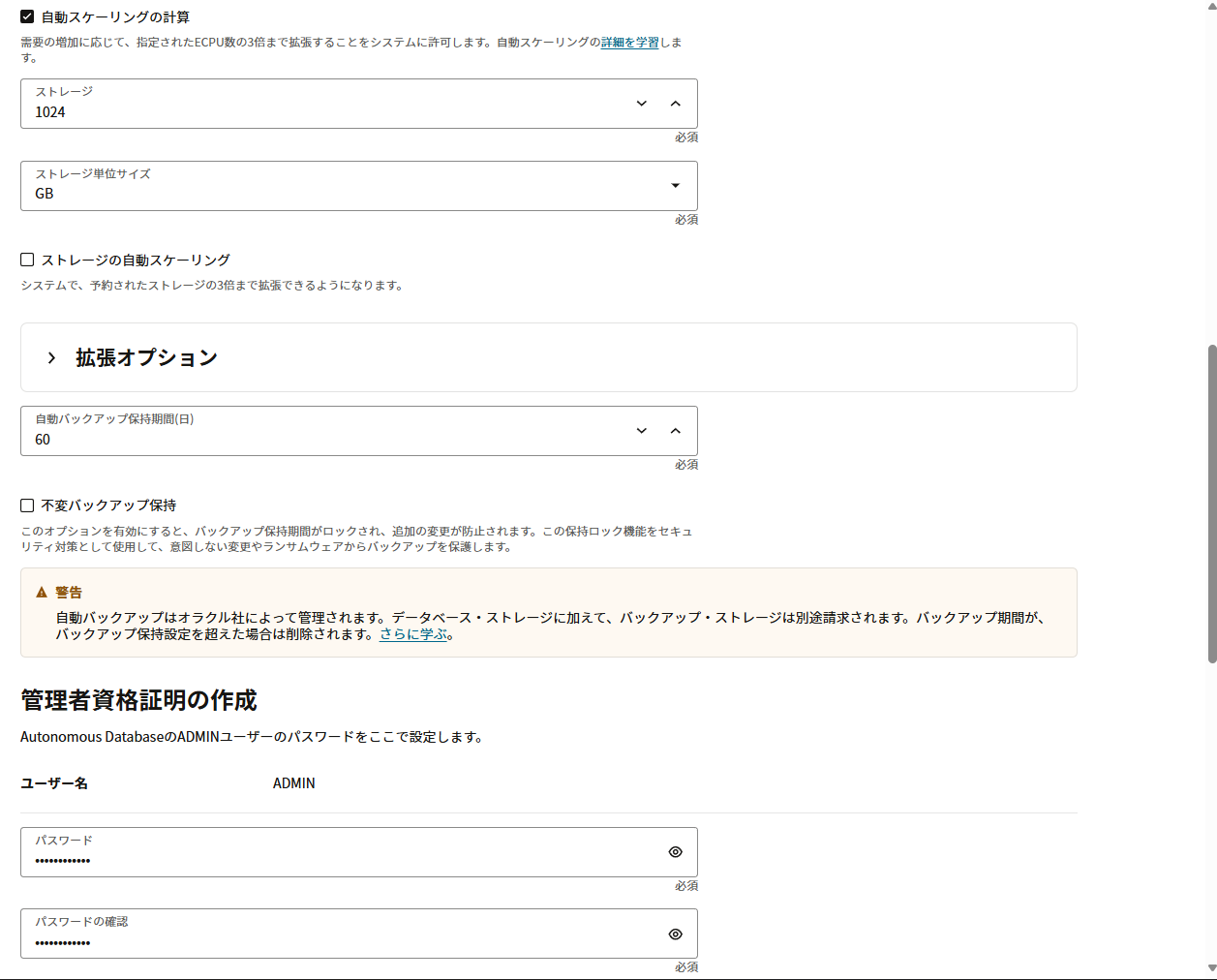Decrease the ストレージ value with down chevron
The image size is (1217, 980).
pyautogui.click(x=641, y=104)
